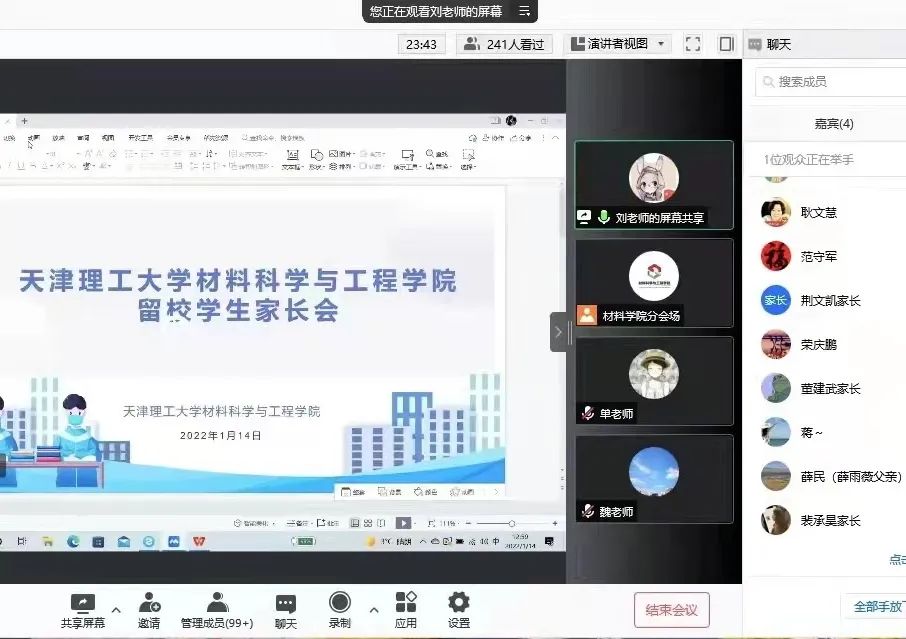The width and height of the screenshot is (906, 639).
Task: Open the Settings (设置) gear icon
Action: [459, 602]
